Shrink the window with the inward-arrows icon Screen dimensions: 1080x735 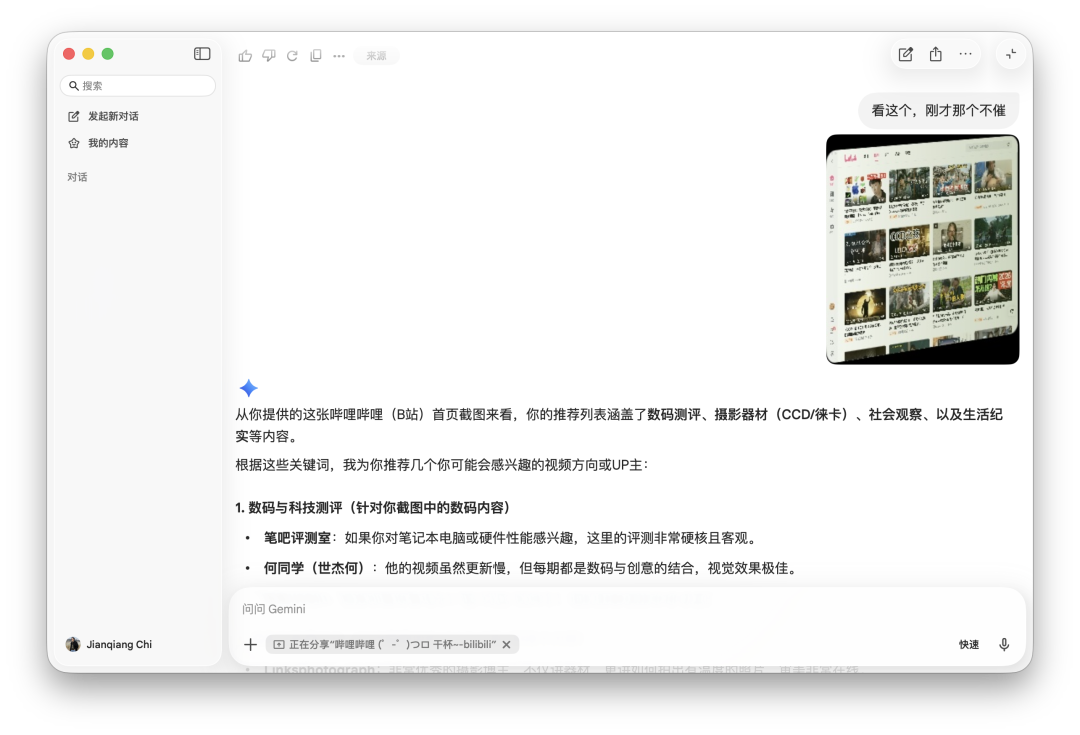click(1011, 54)
